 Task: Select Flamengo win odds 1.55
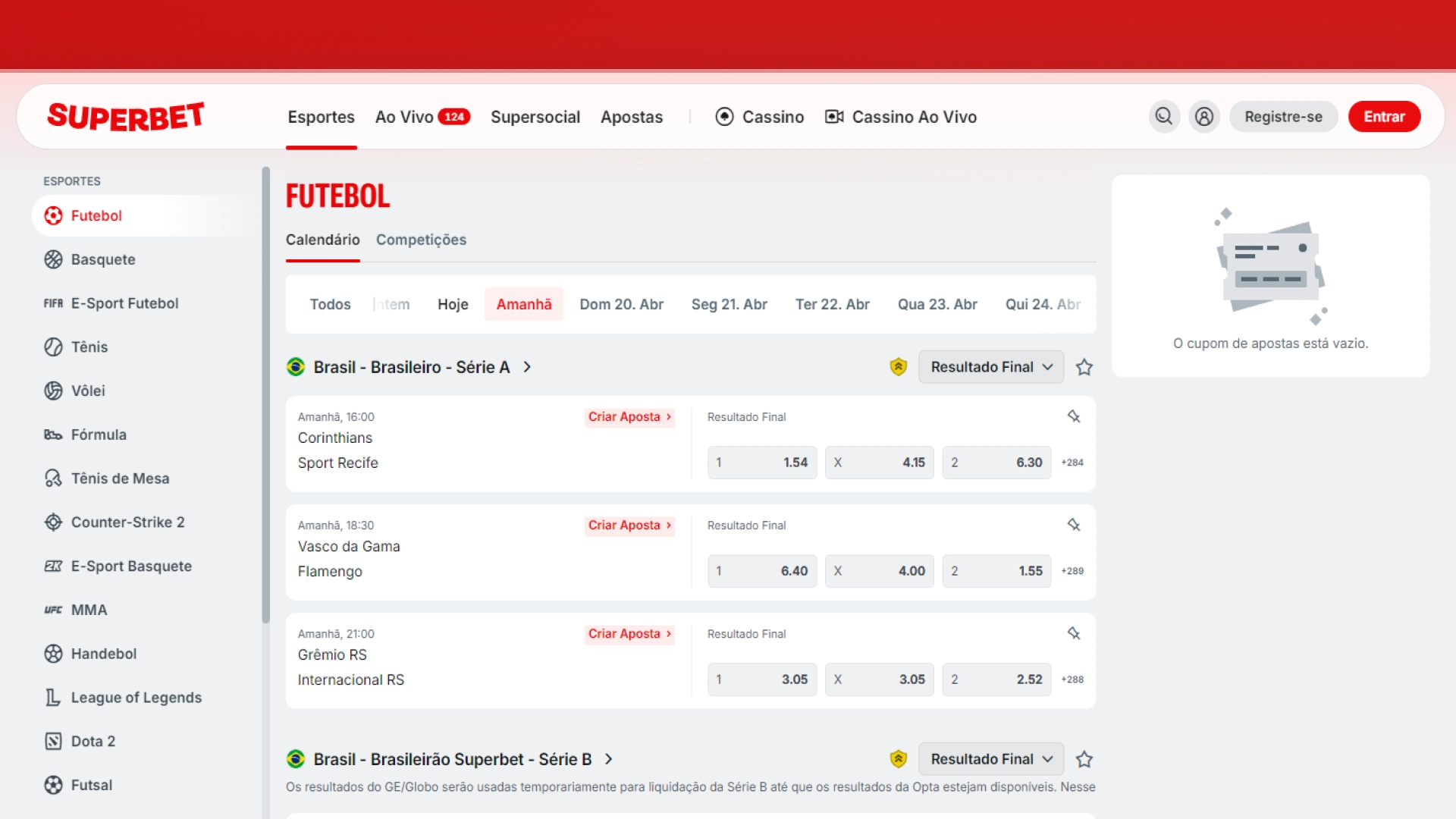pos(996,571)
